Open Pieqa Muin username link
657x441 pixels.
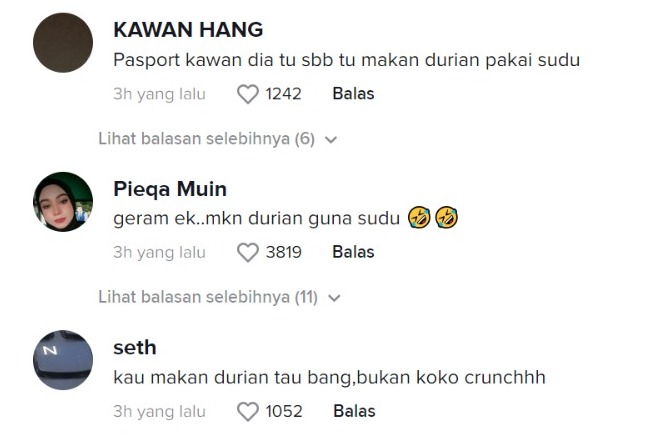click(x=170, y=189)
